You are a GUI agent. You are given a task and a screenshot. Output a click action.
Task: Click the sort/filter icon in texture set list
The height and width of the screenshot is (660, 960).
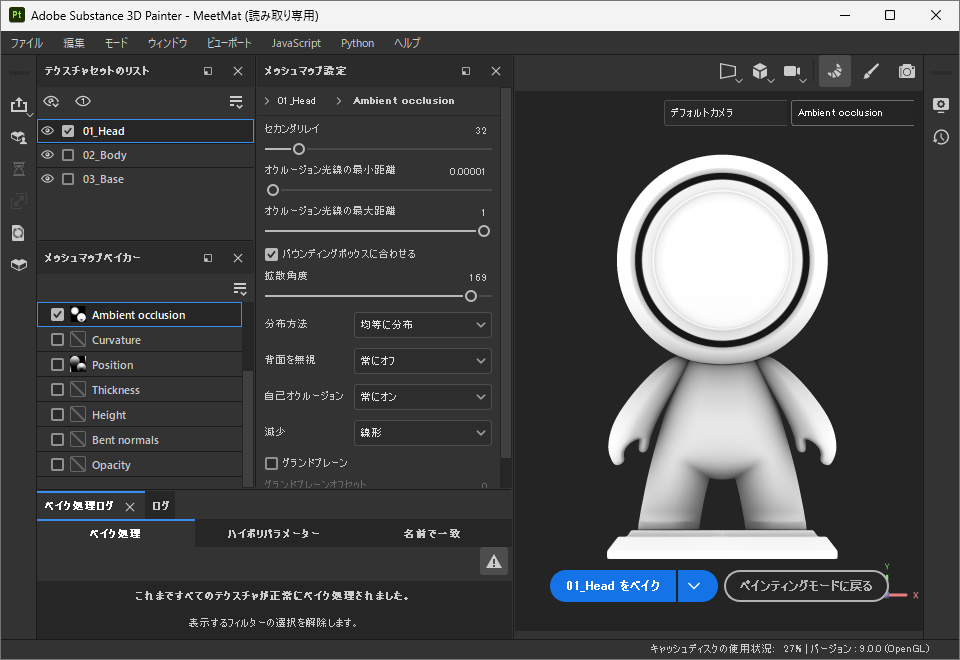click(x=236, y=101)
